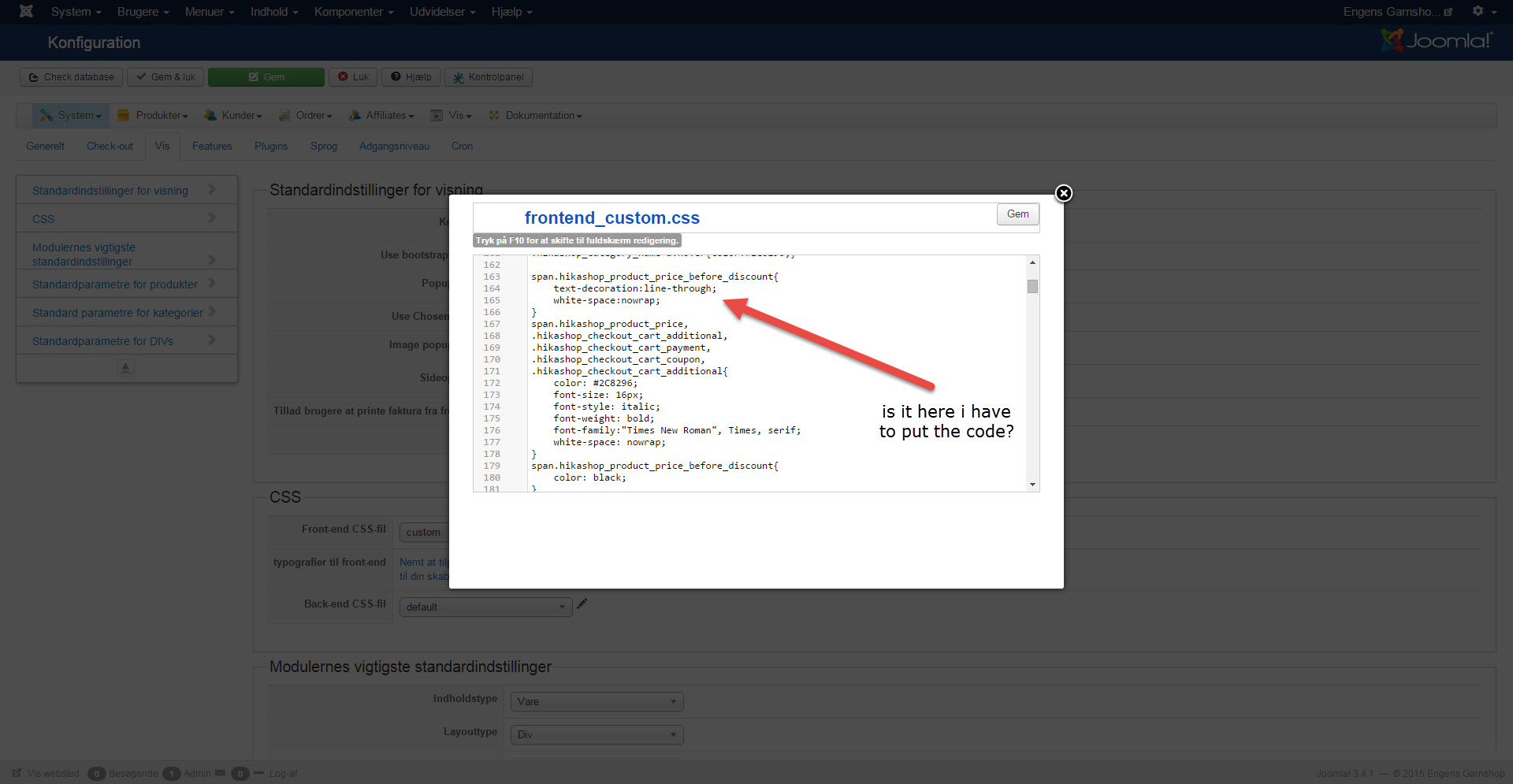
Task: Switch to the Cron tab
Action: pyautogui.click(x=462, y=147)
